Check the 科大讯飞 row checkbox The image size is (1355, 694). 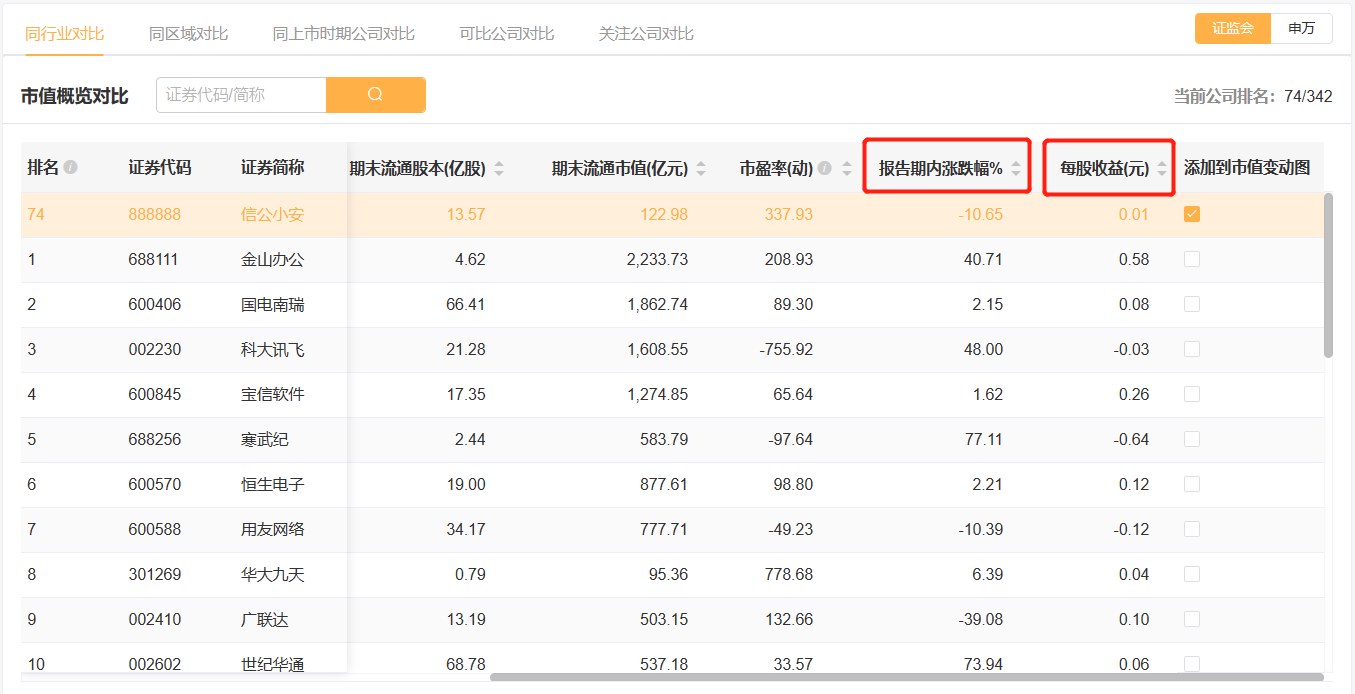click(x=1192, y=349)
